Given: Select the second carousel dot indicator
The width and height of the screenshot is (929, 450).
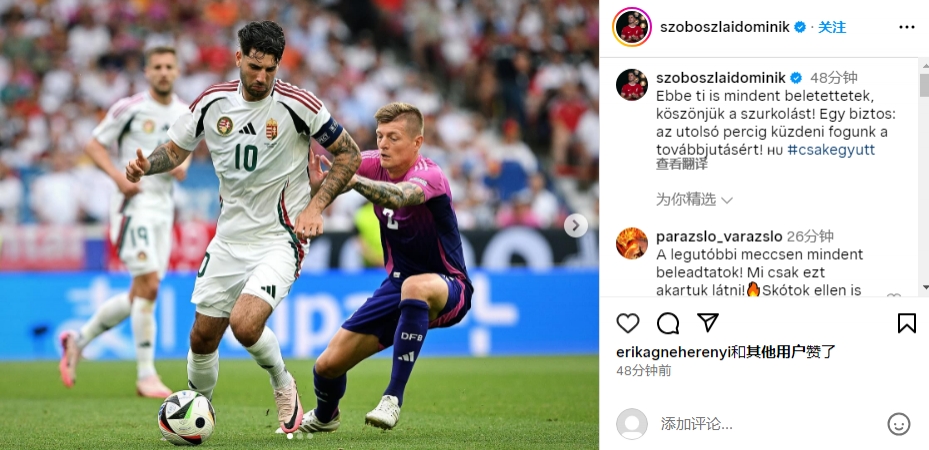Looking at the screenshot, I should [299, 436].
